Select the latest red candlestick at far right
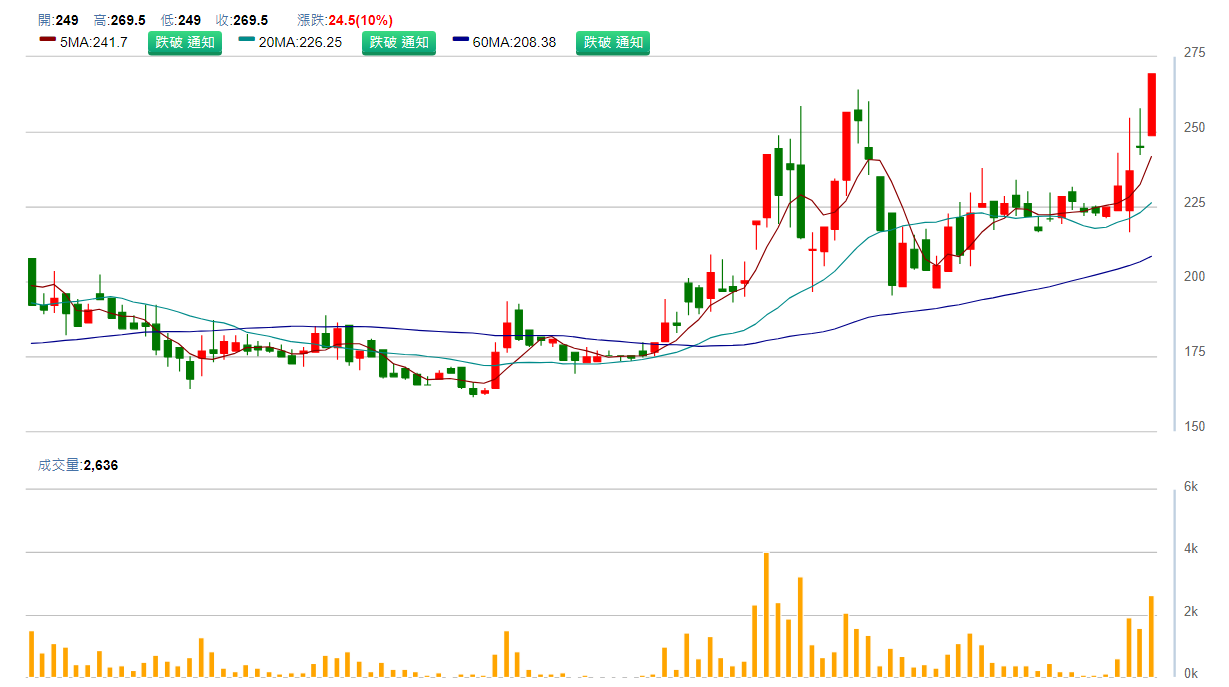Viewport: 1229px width, 687px height. 1151,104
